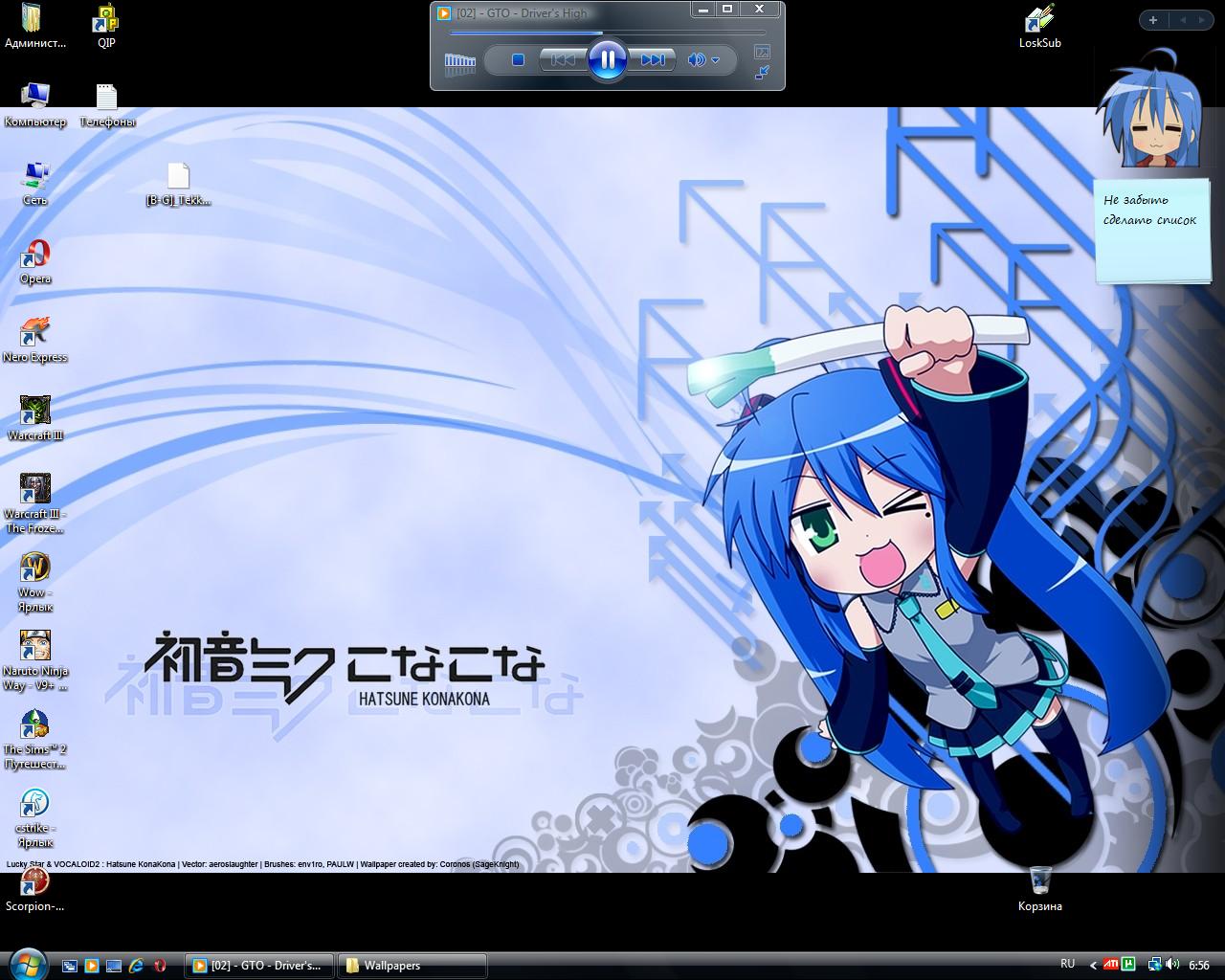Click the taskbar clock showing 6:56
Viewport: 1225px width, 980px height.
coord(1199,966)
